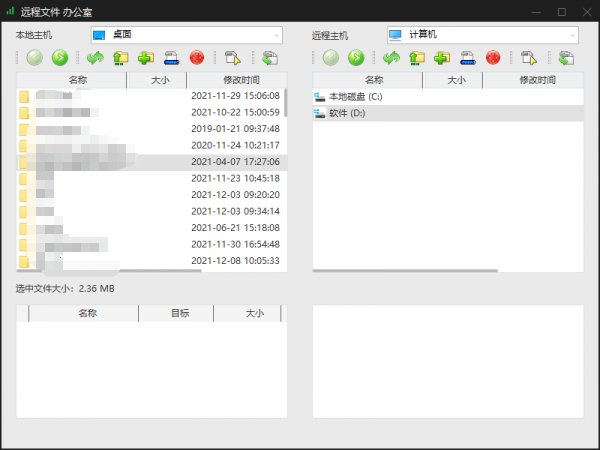Click the 目标 column header in transfer queue
The image size is (600, 450).
point(180,313)
